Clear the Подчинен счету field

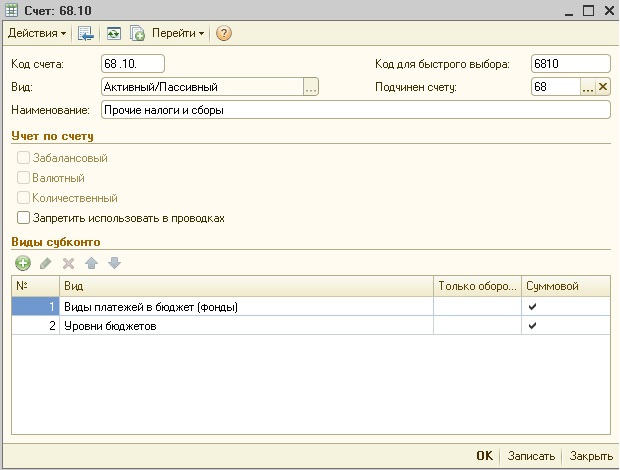pos(603,87)
